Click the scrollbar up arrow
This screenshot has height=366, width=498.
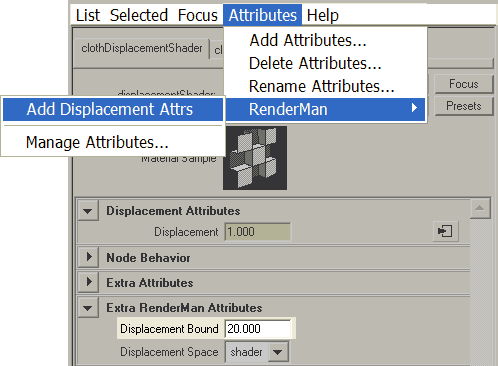click(480, 208)
